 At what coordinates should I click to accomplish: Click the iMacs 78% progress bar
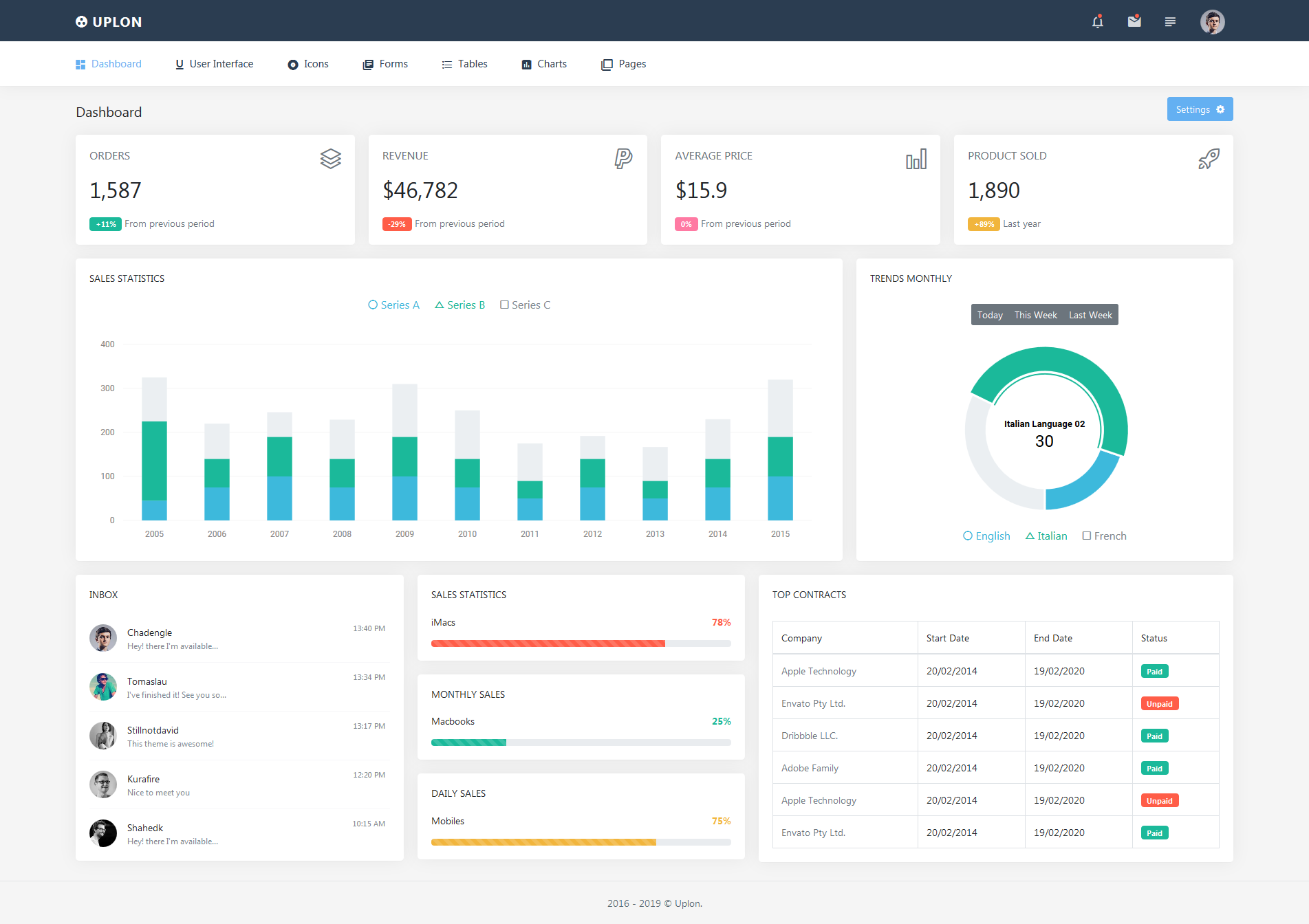coord(581,643)
